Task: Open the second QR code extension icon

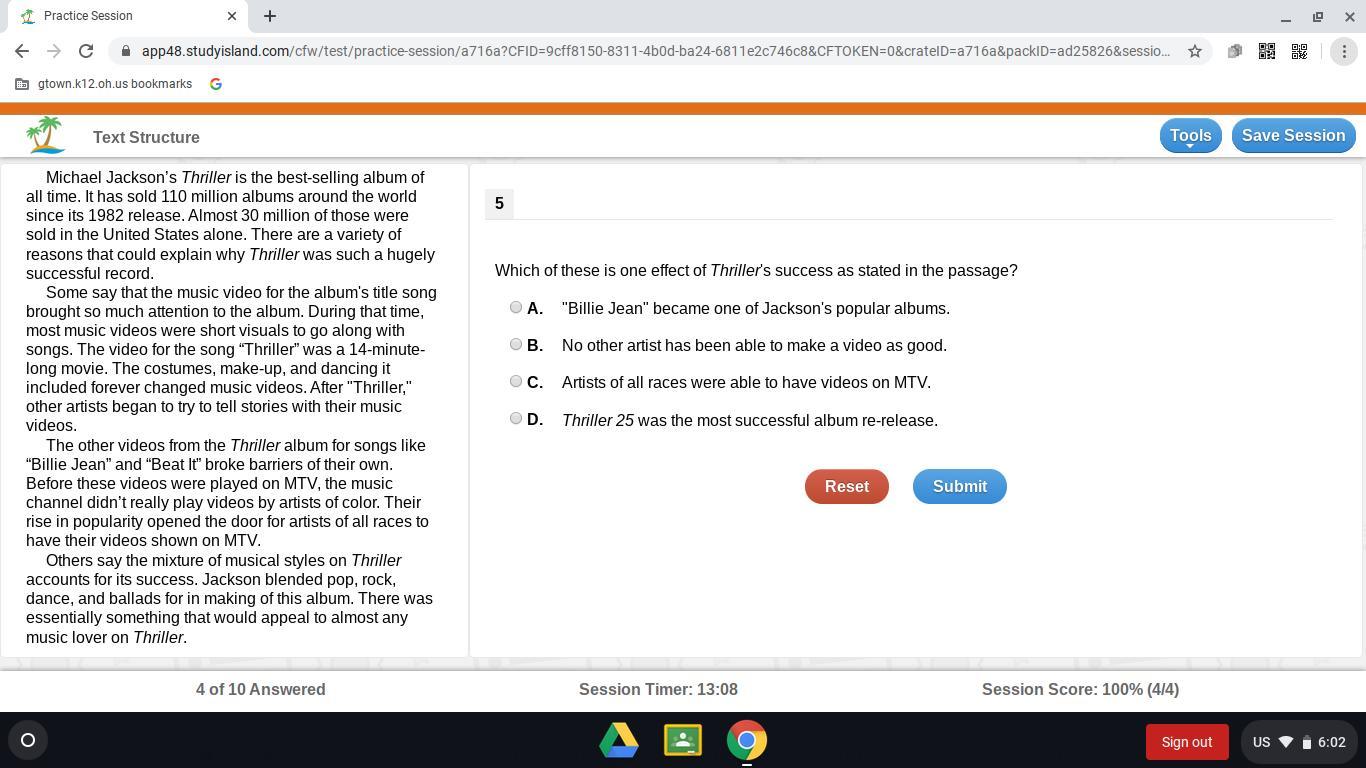Action: point(1300,51)
